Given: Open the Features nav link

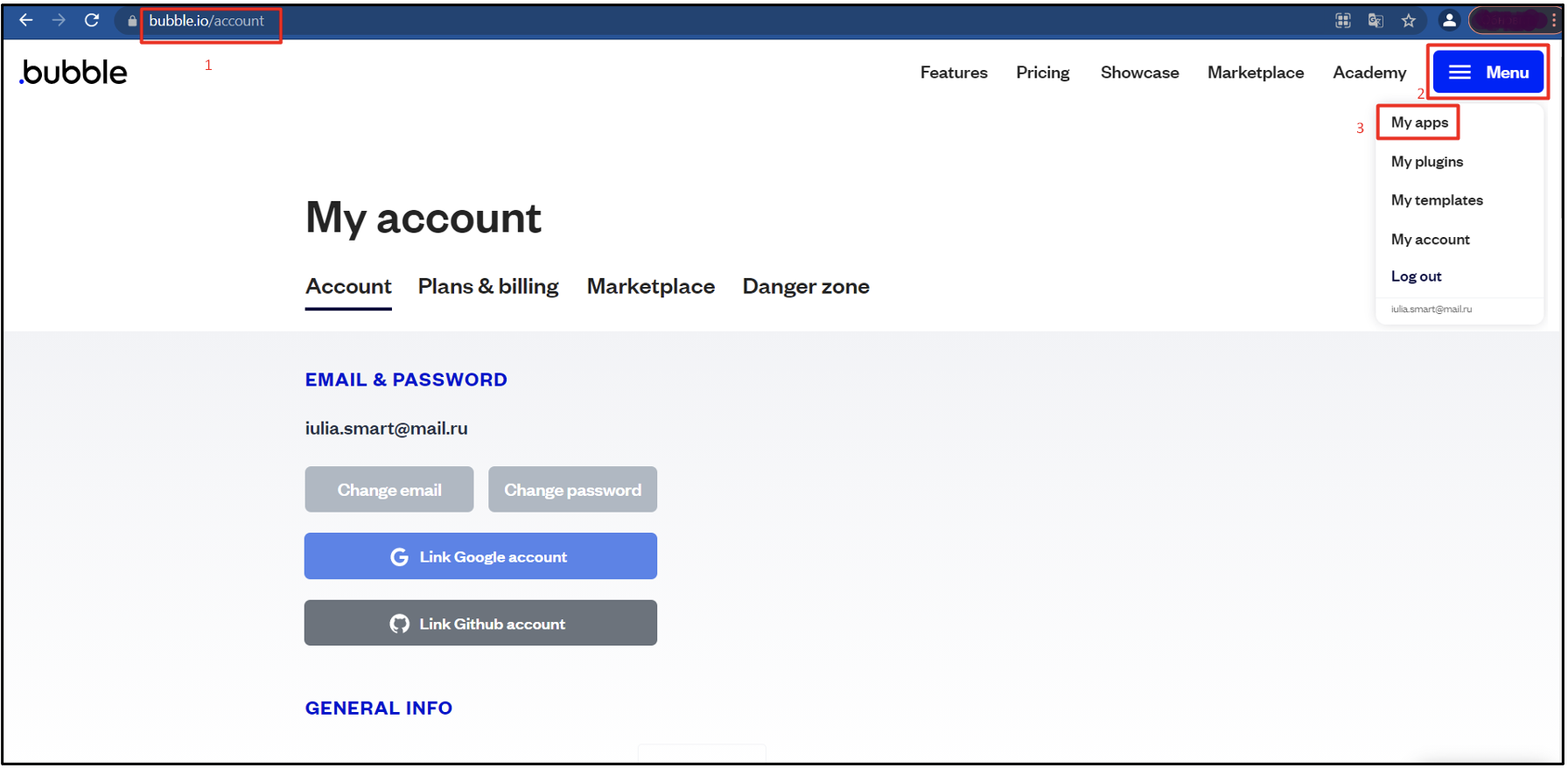Looking at the screenshot, I should 954,73.
